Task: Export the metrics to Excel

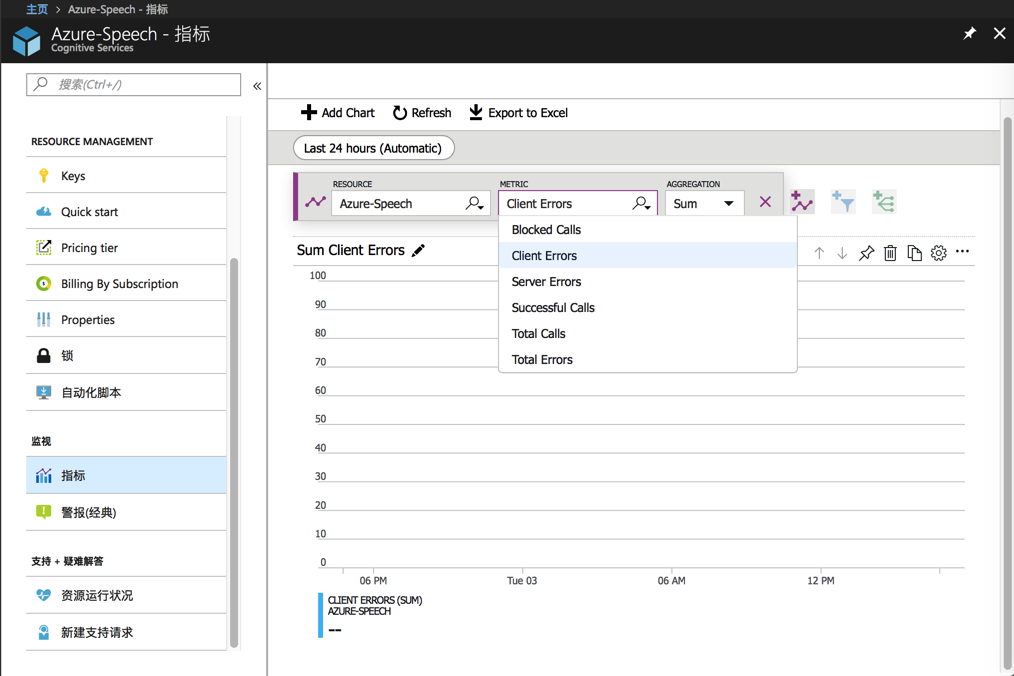Action: [x=518, y=113]
